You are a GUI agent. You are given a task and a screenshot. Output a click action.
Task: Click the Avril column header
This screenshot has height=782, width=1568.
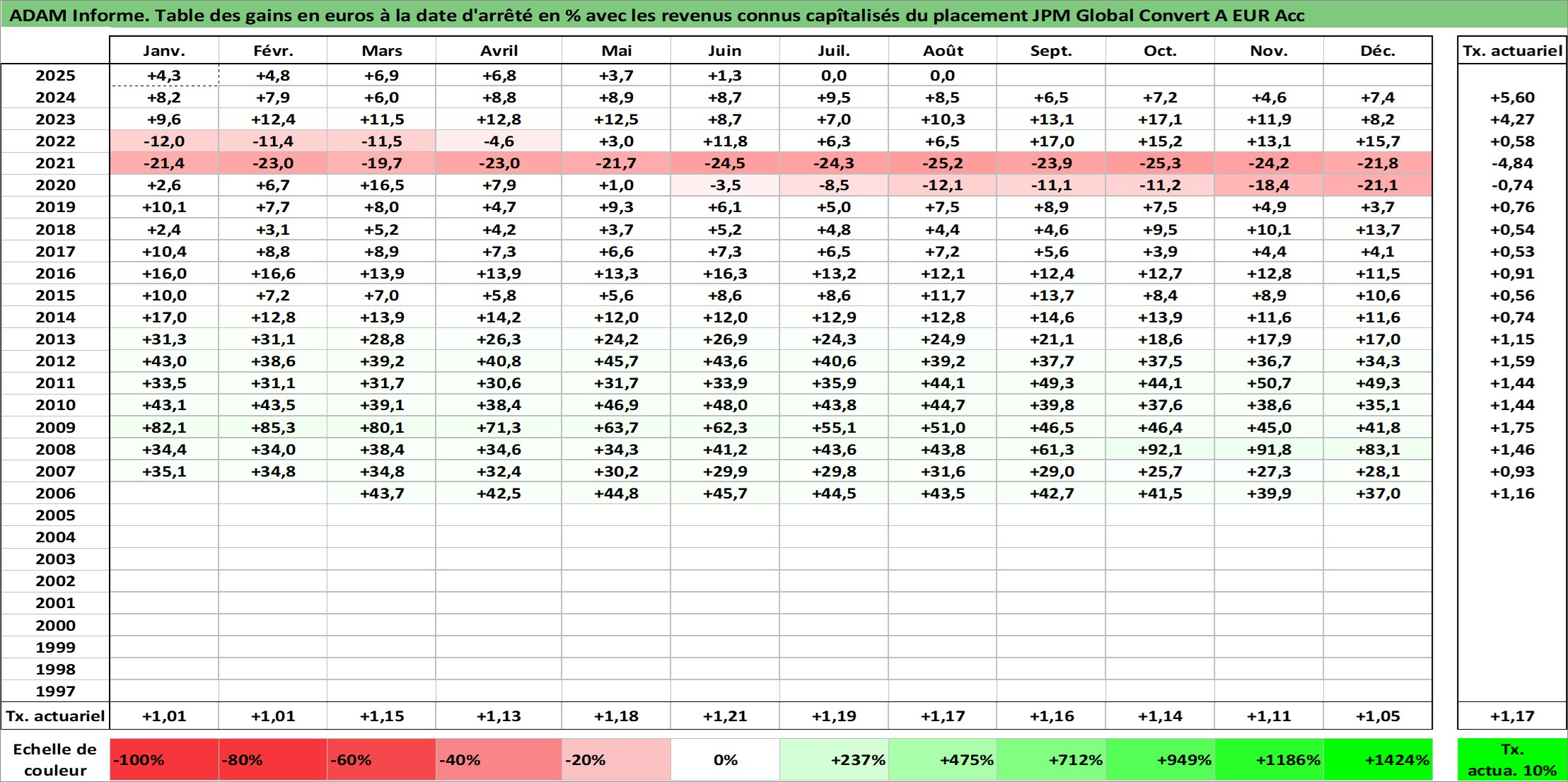(x=499, y=50)
